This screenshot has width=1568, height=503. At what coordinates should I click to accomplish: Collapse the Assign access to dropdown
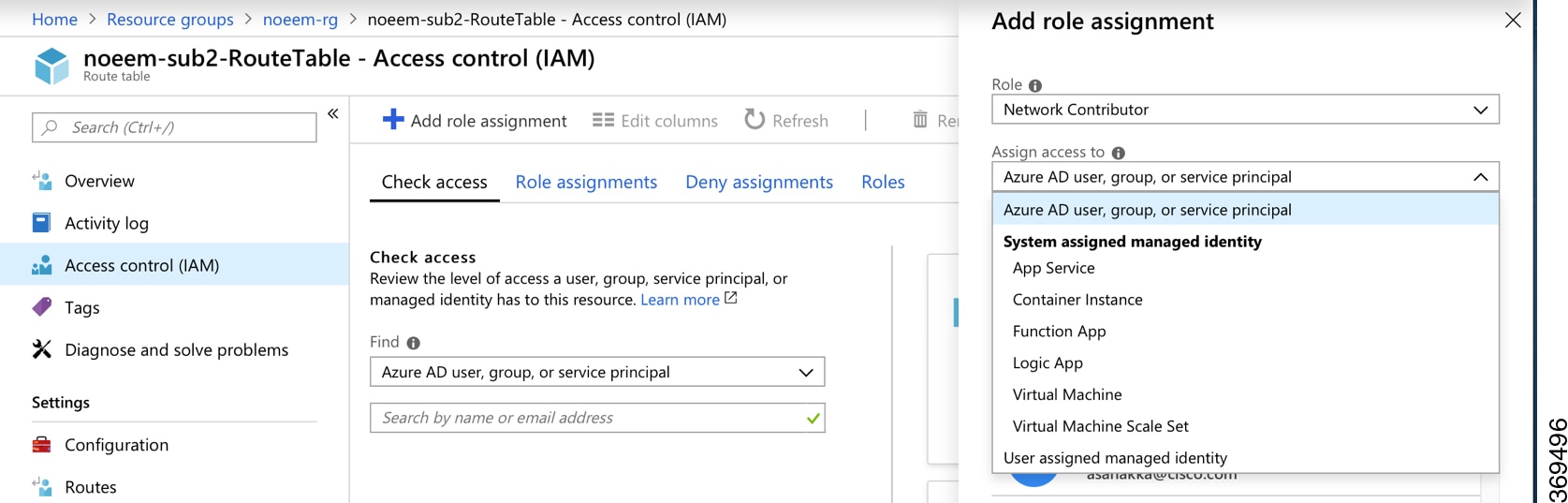click(x=1245, y=177)
